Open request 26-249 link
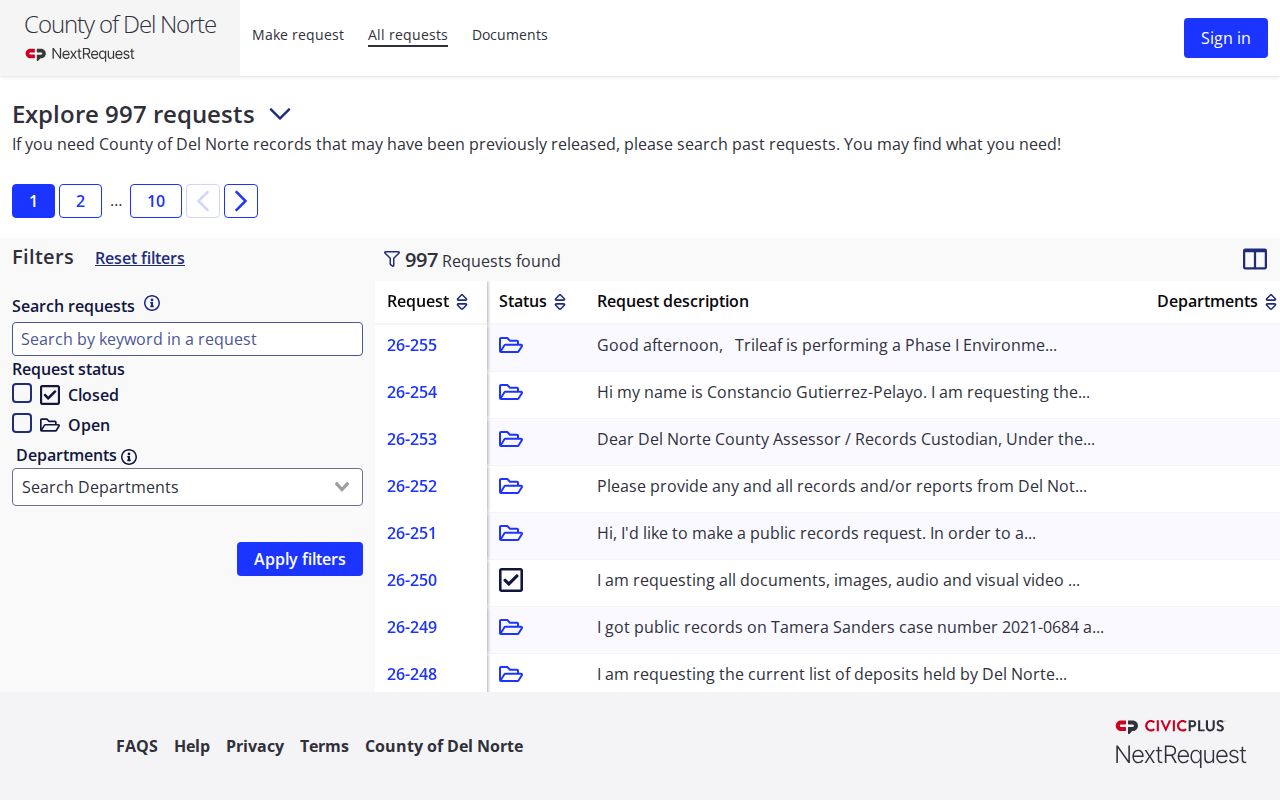Viewport: 1280px width, 800px height. tap(412, 627)
